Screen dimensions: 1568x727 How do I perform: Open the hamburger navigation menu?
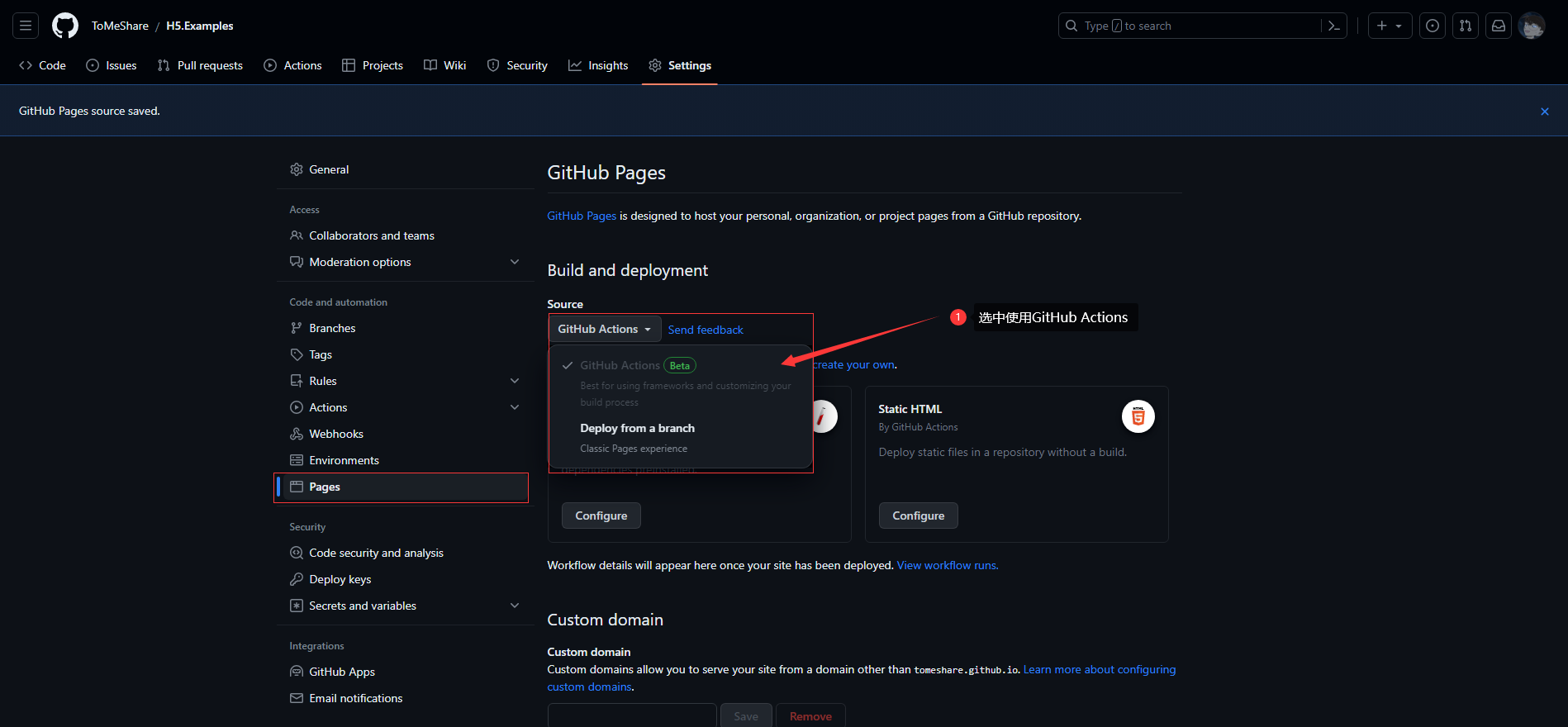coord(26,26)
